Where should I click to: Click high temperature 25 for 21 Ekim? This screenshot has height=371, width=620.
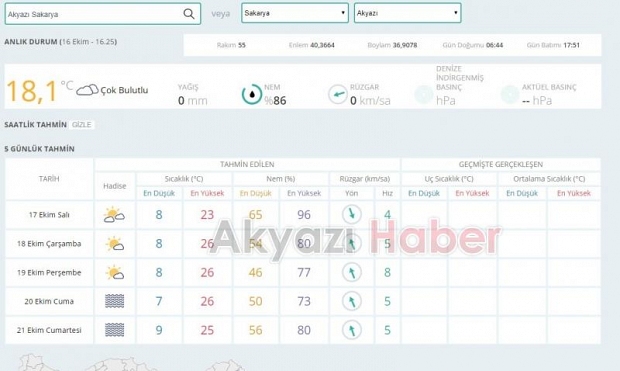pos(207,330)
